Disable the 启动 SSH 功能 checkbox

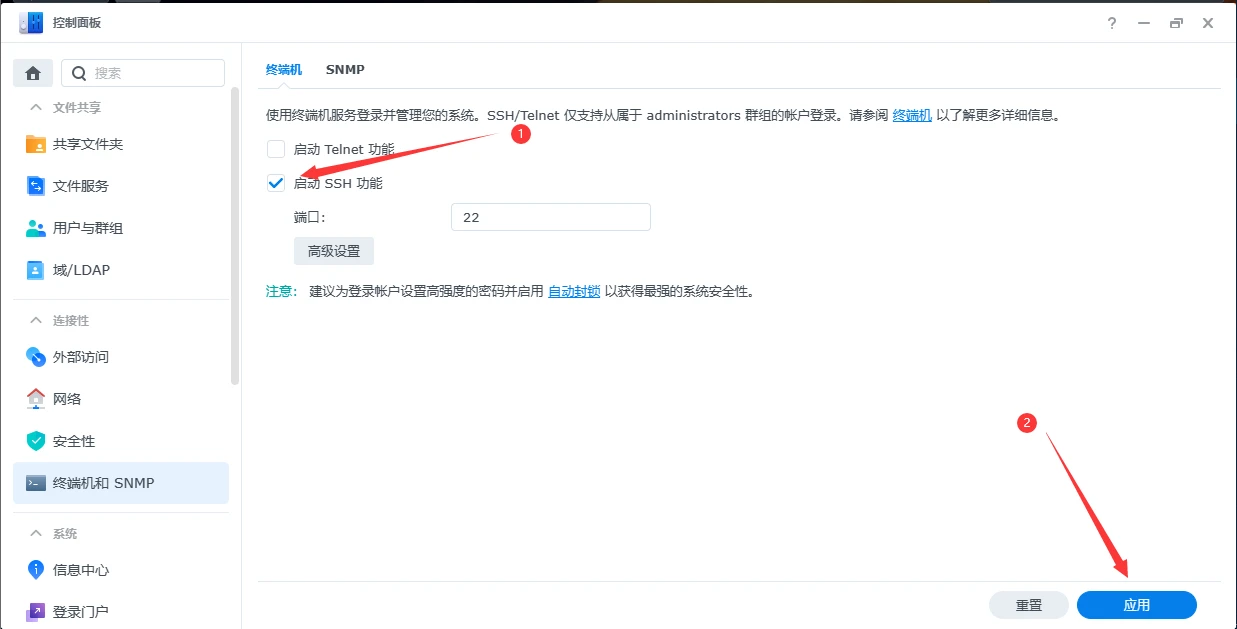[x=275, y=183]
